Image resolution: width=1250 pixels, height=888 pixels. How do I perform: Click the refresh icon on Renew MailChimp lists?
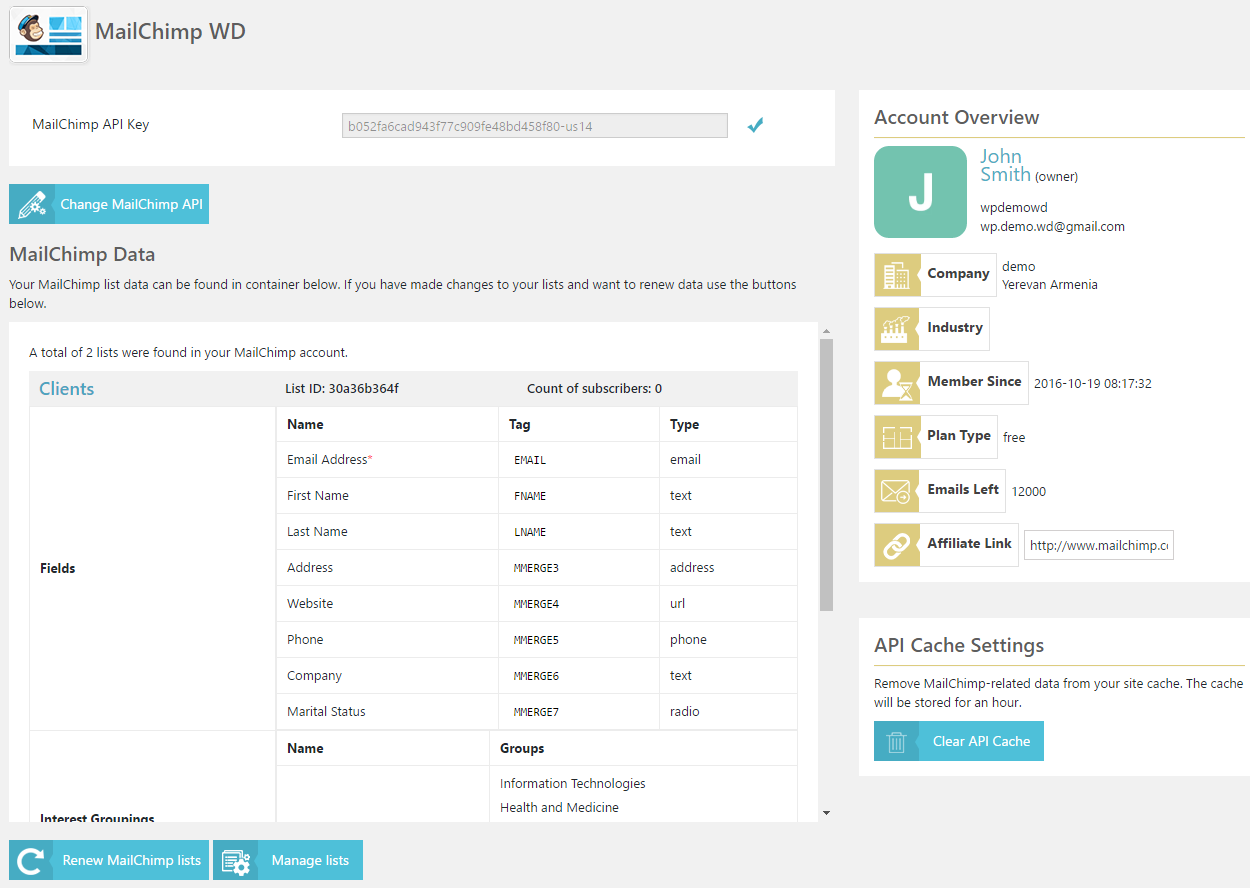coord(31,860)
